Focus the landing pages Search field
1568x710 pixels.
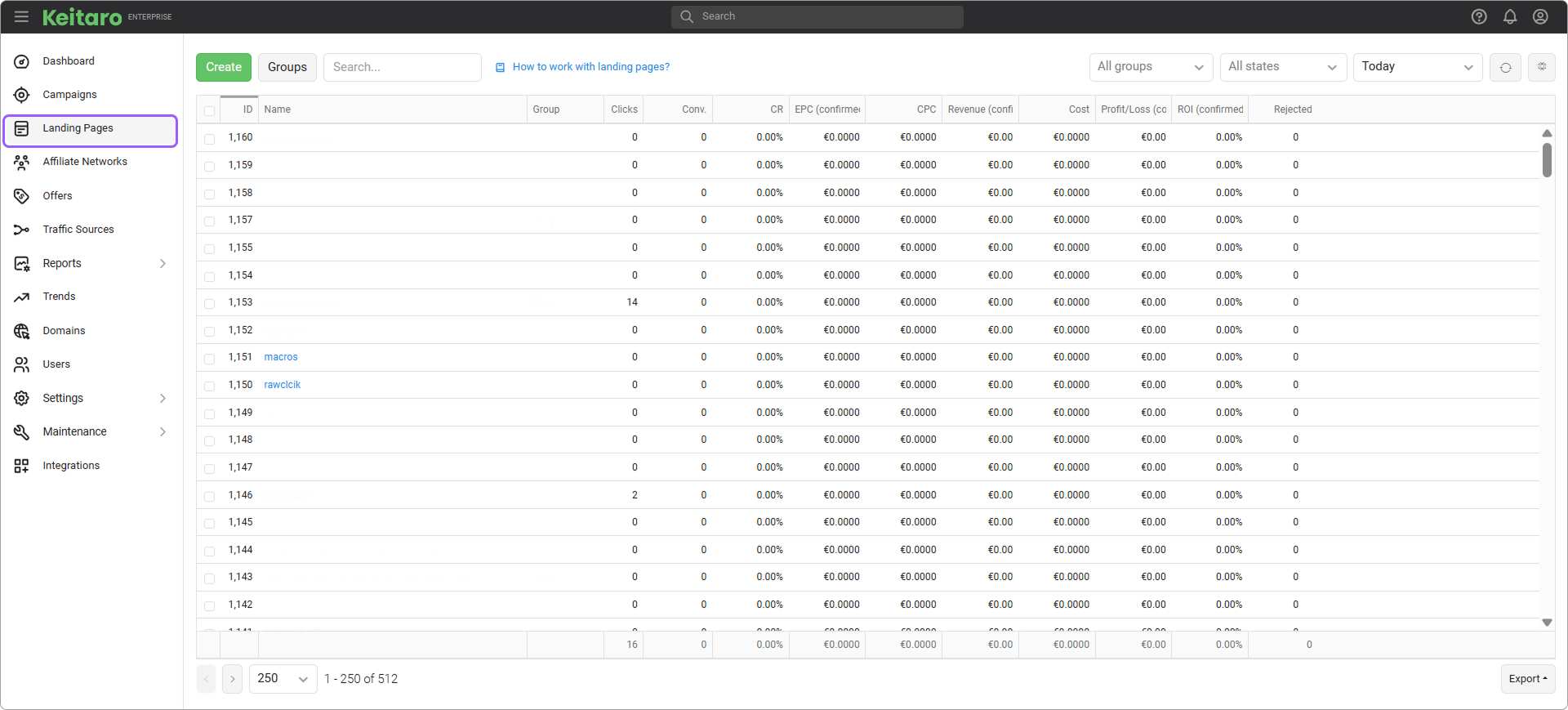(x=402, y=67)
